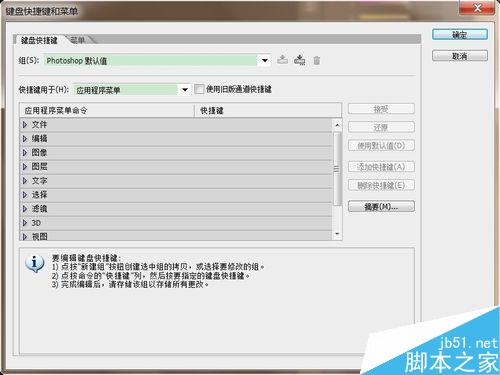Click the 应用程序菜单命令 column header
Viewport: 500px width, 375px height.
pos(107,110)
